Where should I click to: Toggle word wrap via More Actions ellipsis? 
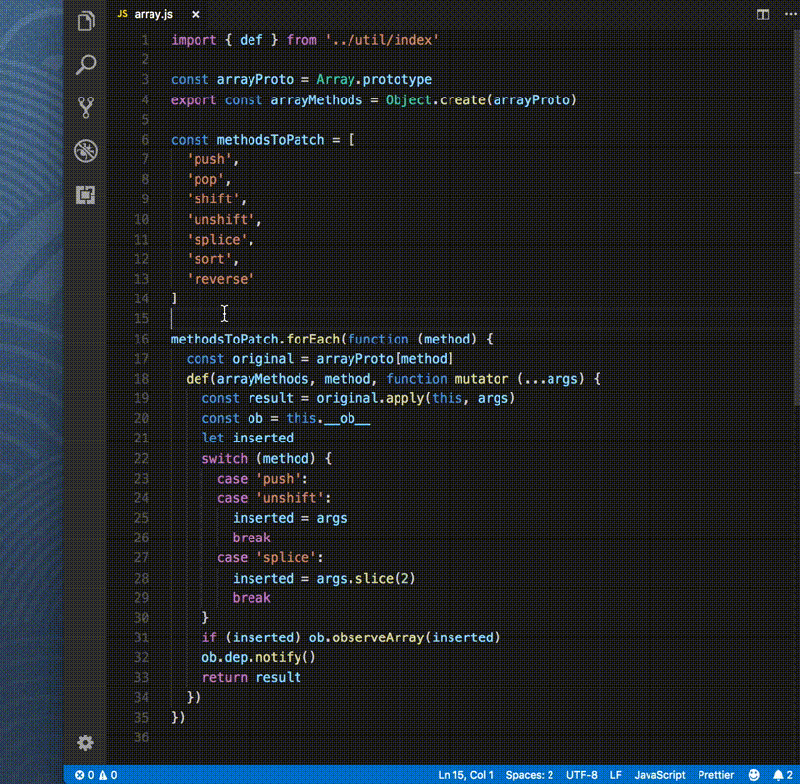coord(791,14)
